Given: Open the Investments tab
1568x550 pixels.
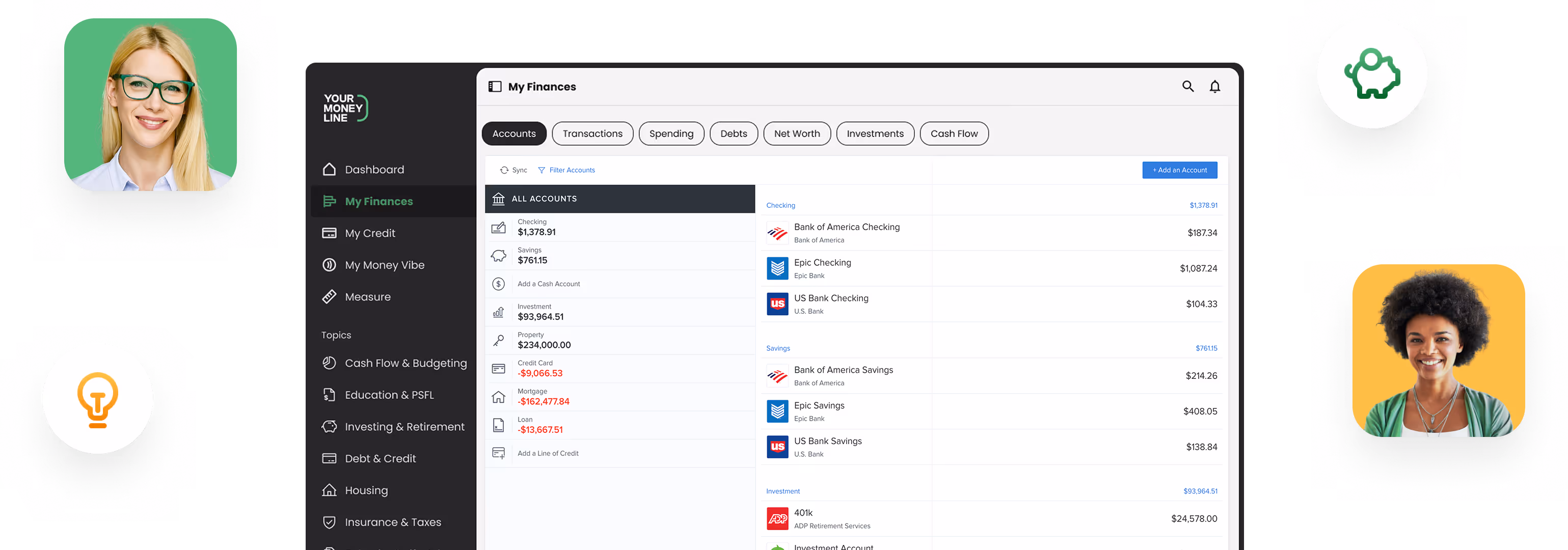Looking at the screenshot, I should pyautogui.click(x=874, y=134).
